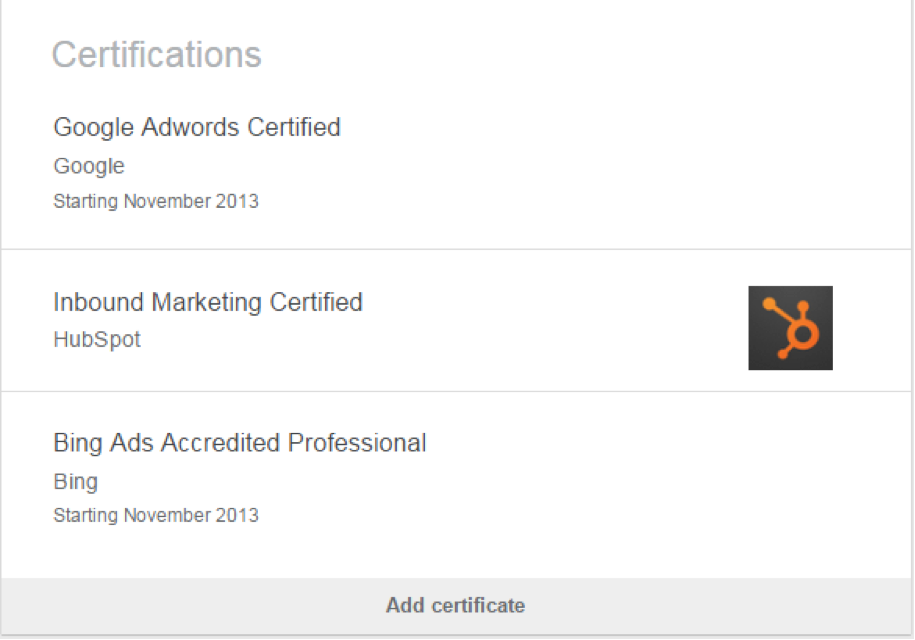This screenshot has height=640, width=915.
Task: Select the Inbound Marketing Certified title
Action: coord(208,302)
